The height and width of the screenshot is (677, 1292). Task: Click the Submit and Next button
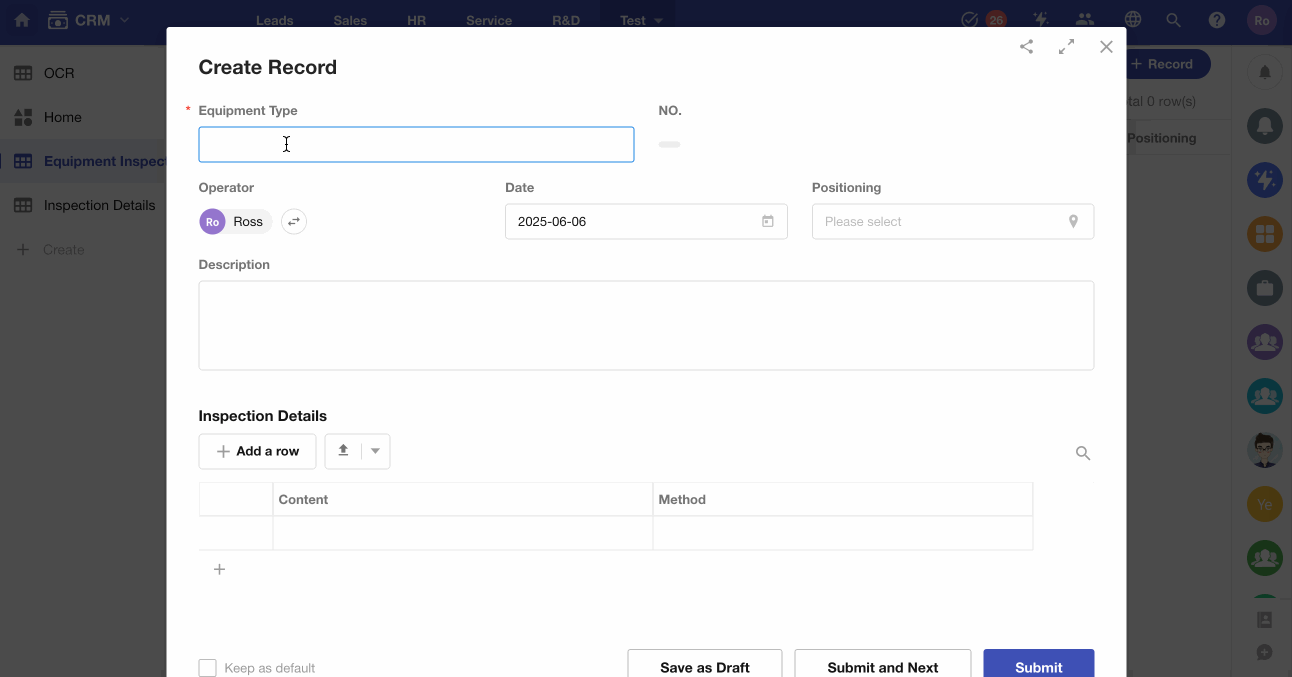point(882,667)
